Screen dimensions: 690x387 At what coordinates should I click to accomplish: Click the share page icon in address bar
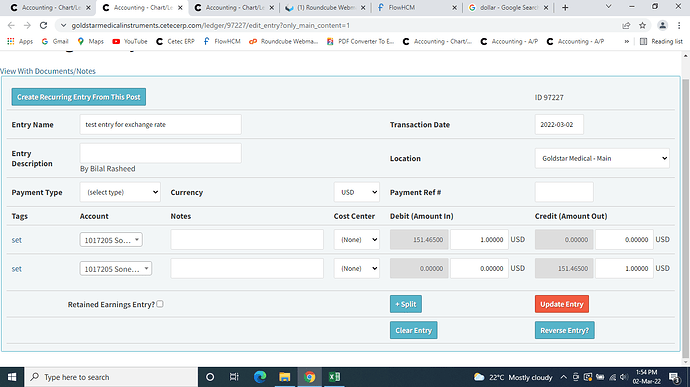point(626,26)
